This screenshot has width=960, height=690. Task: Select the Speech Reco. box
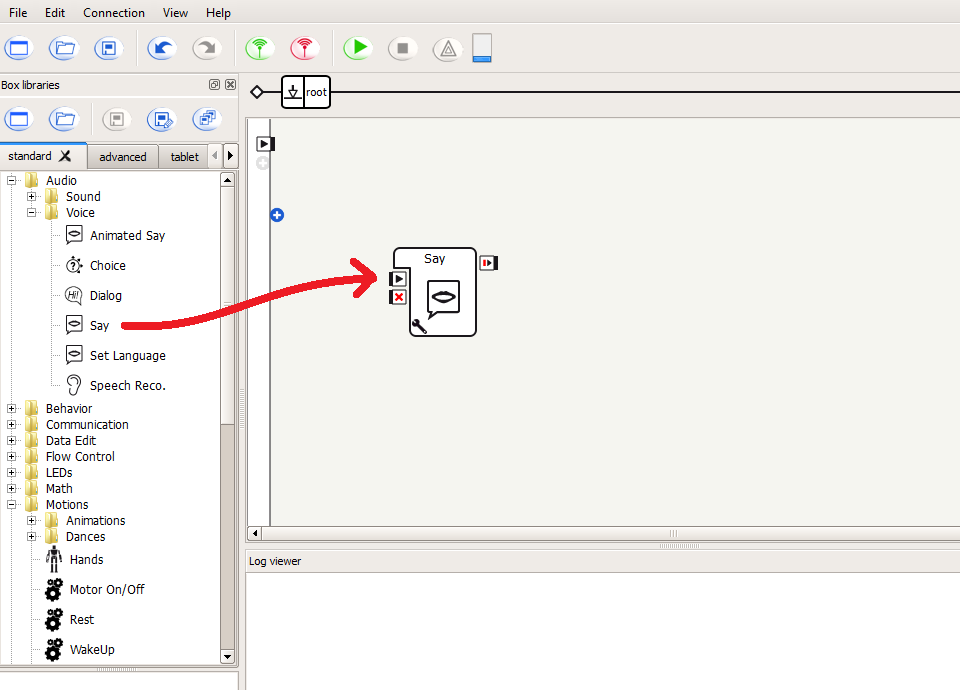[x=127, y=386]
